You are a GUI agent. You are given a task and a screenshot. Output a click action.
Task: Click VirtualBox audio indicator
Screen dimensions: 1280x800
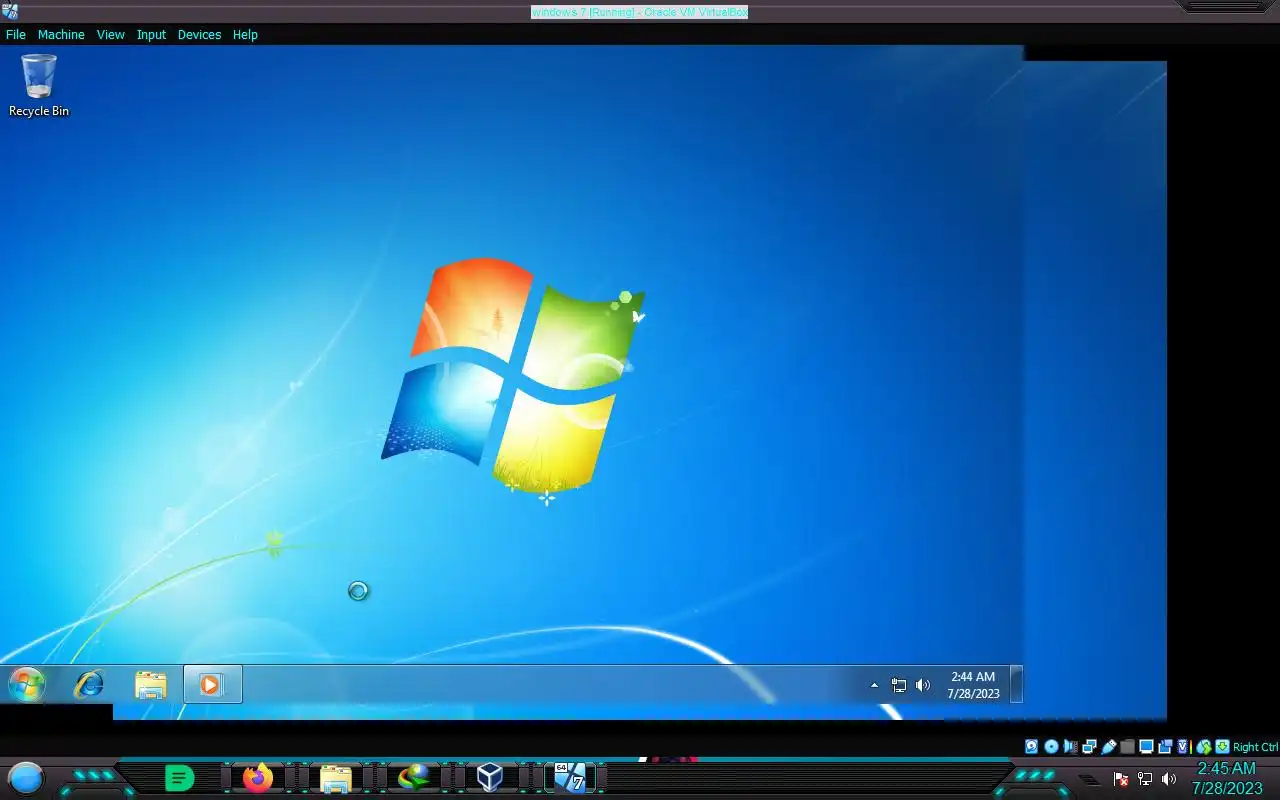coord(1070,746)
